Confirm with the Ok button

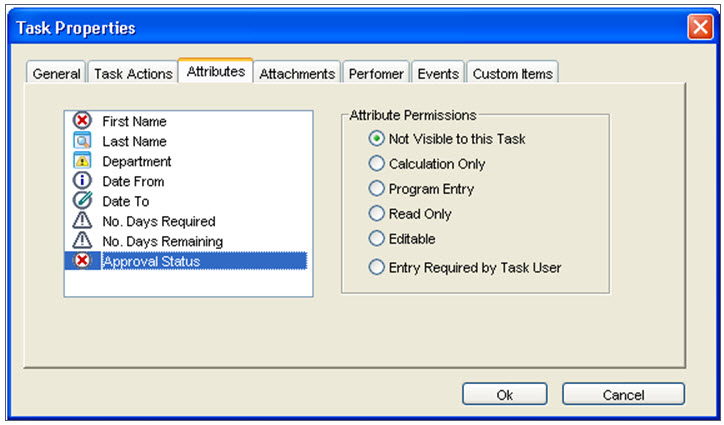[505, 394]
